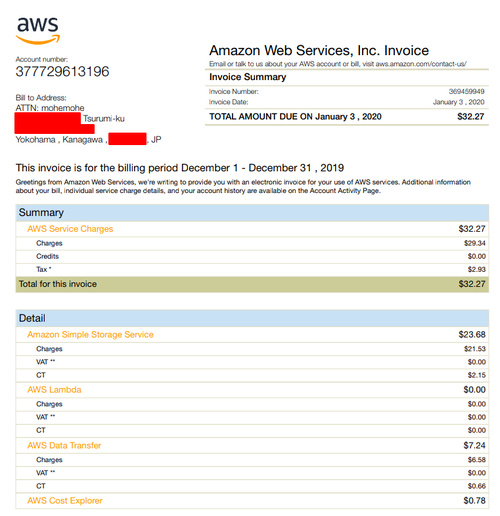Click the Detail section header
The height and width of the screenshot is (516, 500).
tap(252, 318)
